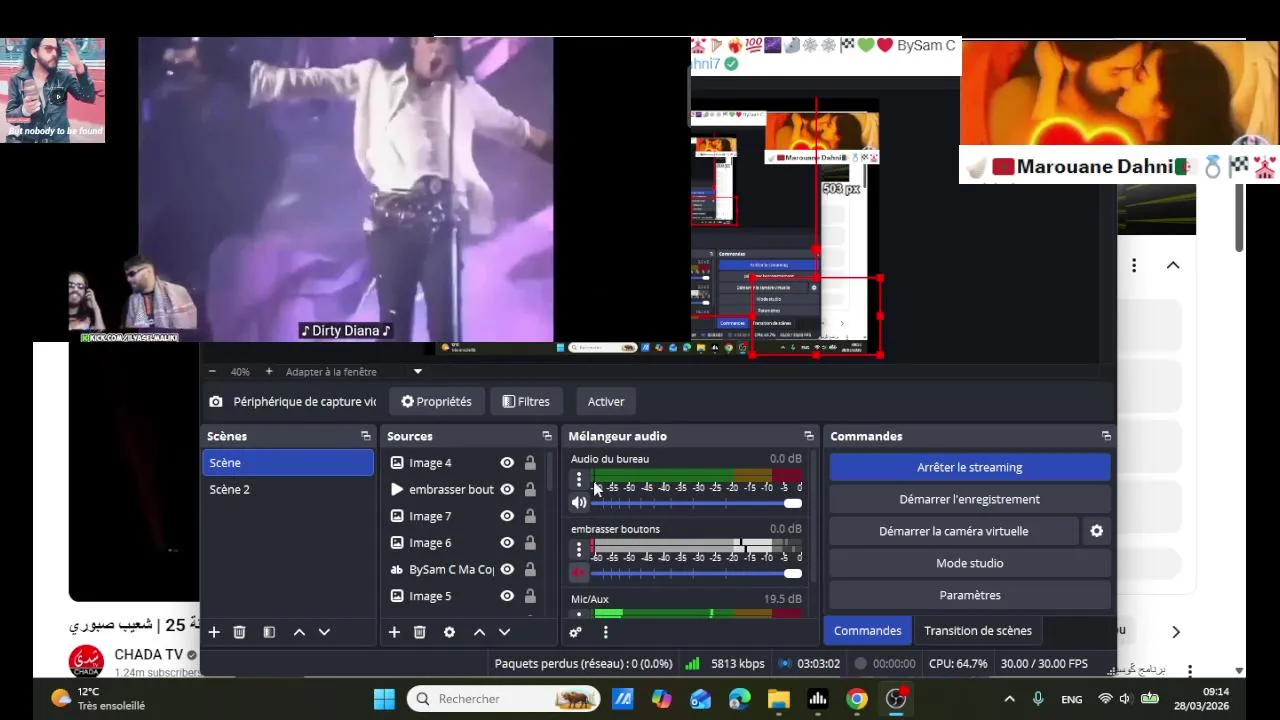Image resolution: width=1280 pixels, height=720 pixels.
Task: Move scene up with arrow
Action: tap(299, 632)
